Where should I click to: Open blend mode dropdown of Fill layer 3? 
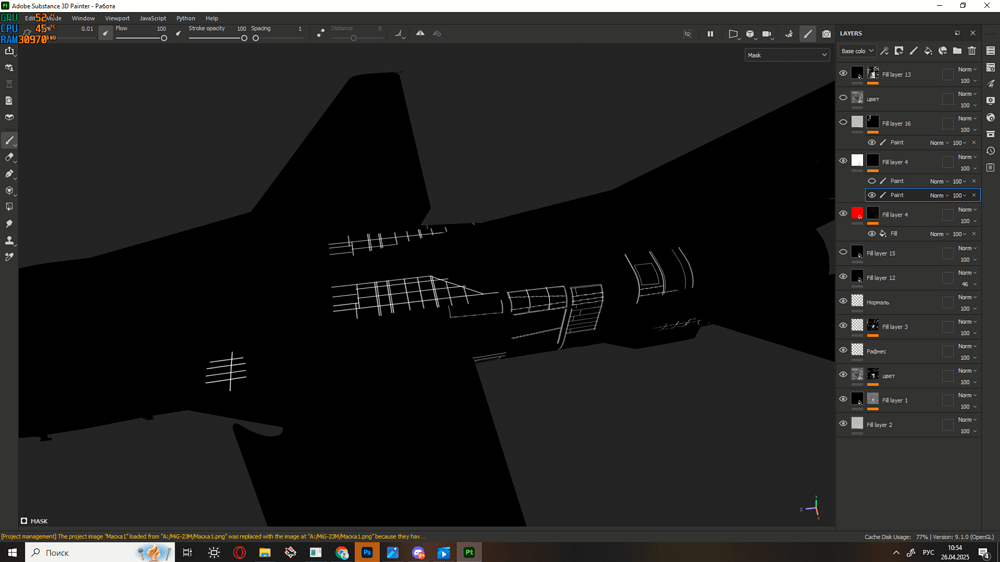click(967, 322)
